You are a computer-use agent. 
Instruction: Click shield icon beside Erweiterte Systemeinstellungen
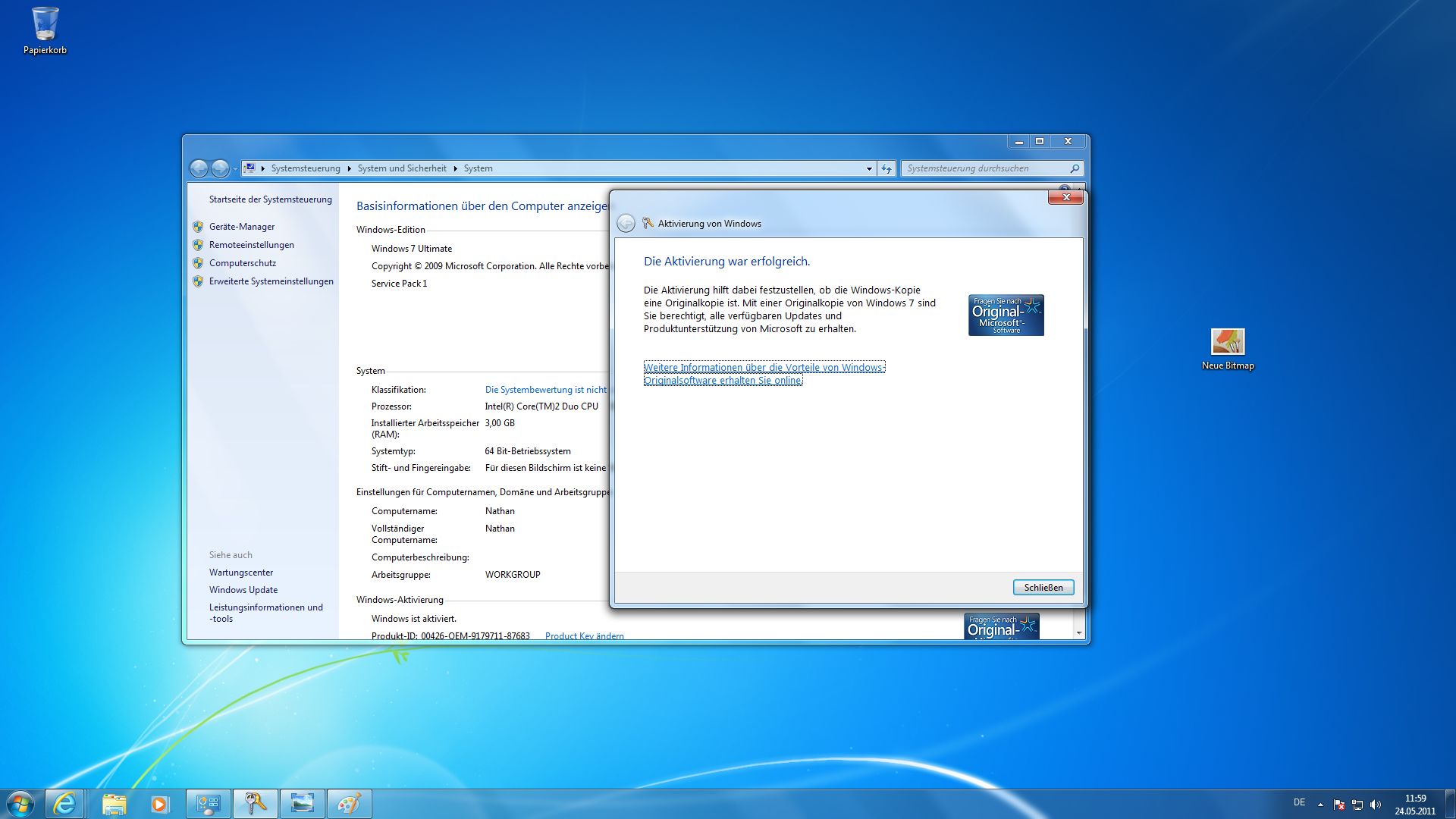[x=198, y=281]
